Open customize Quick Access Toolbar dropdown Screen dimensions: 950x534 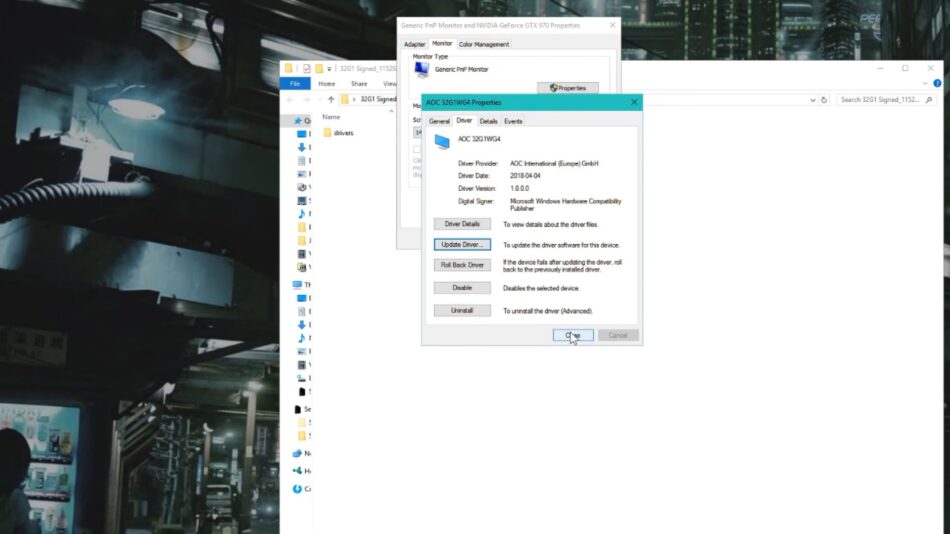tap(329, 69)
